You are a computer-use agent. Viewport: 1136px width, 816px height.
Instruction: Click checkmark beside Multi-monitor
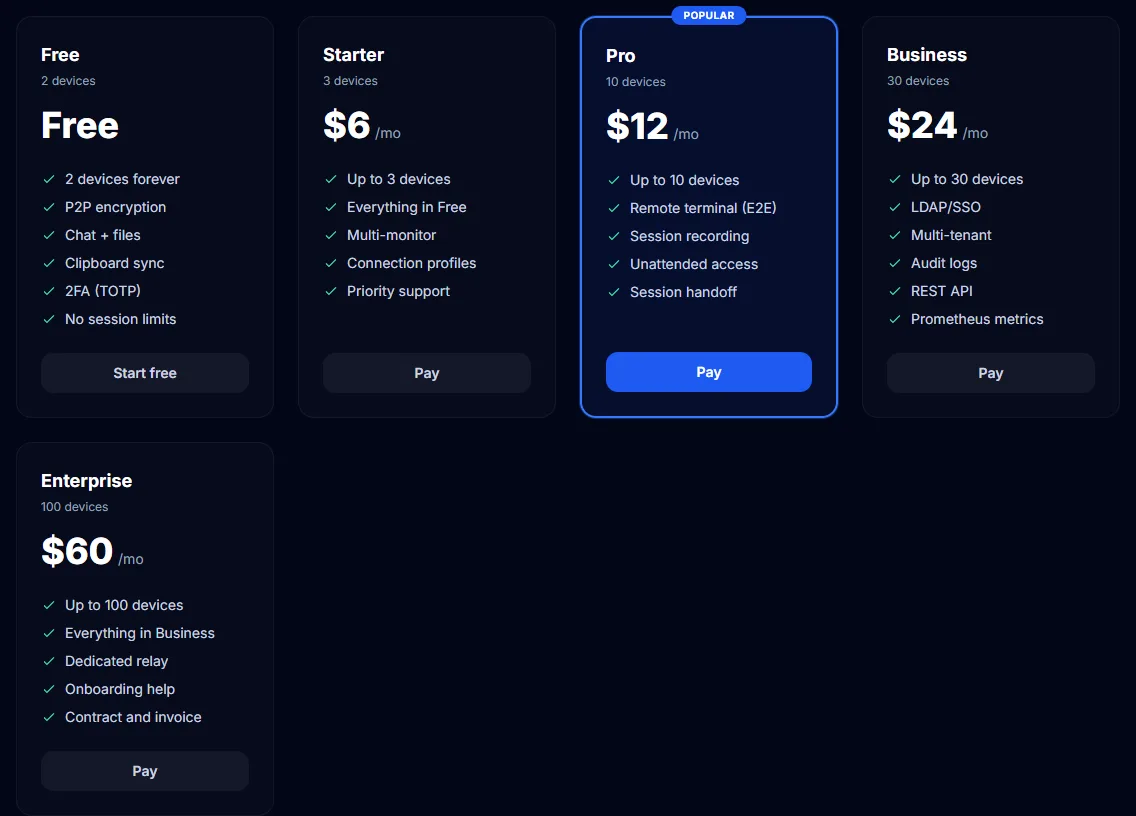[331, 235]
